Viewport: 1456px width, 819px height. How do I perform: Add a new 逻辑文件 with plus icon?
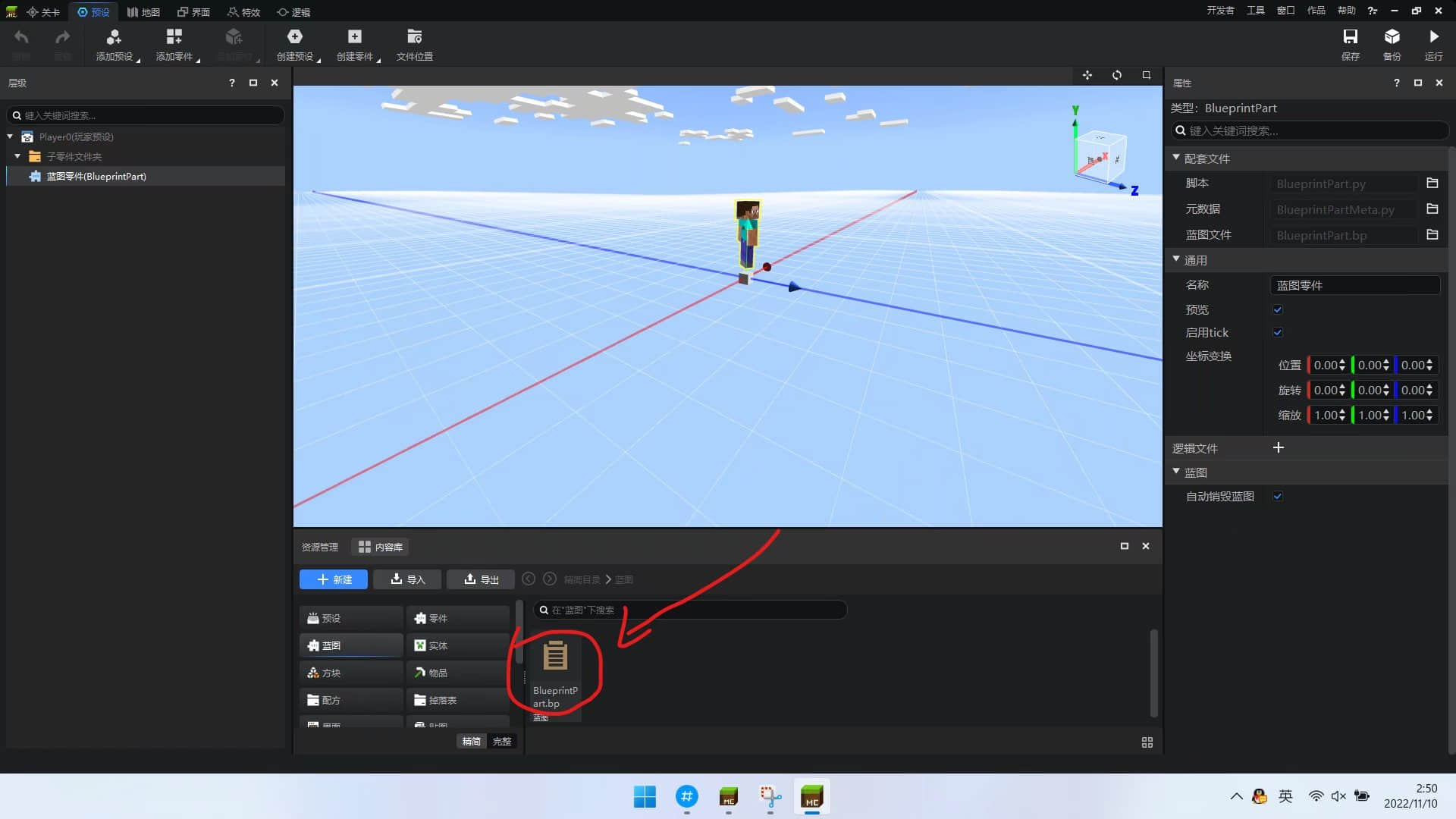(x=1279, y=448)
